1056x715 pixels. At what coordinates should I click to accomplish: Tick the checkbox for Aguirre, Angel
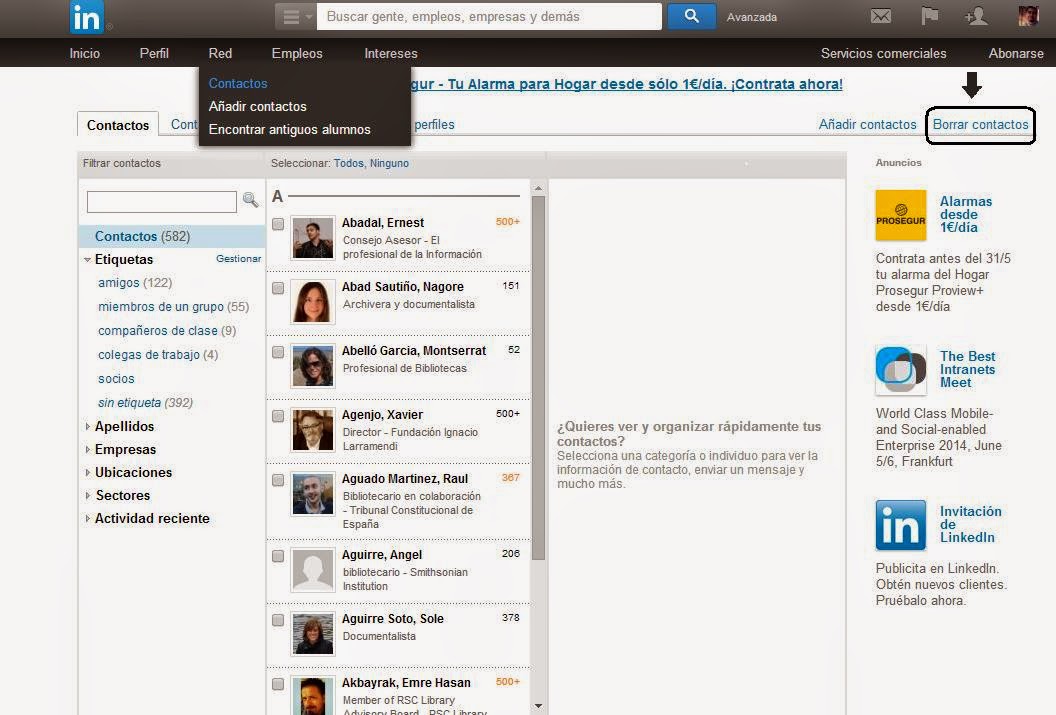(x=278, y=556)
